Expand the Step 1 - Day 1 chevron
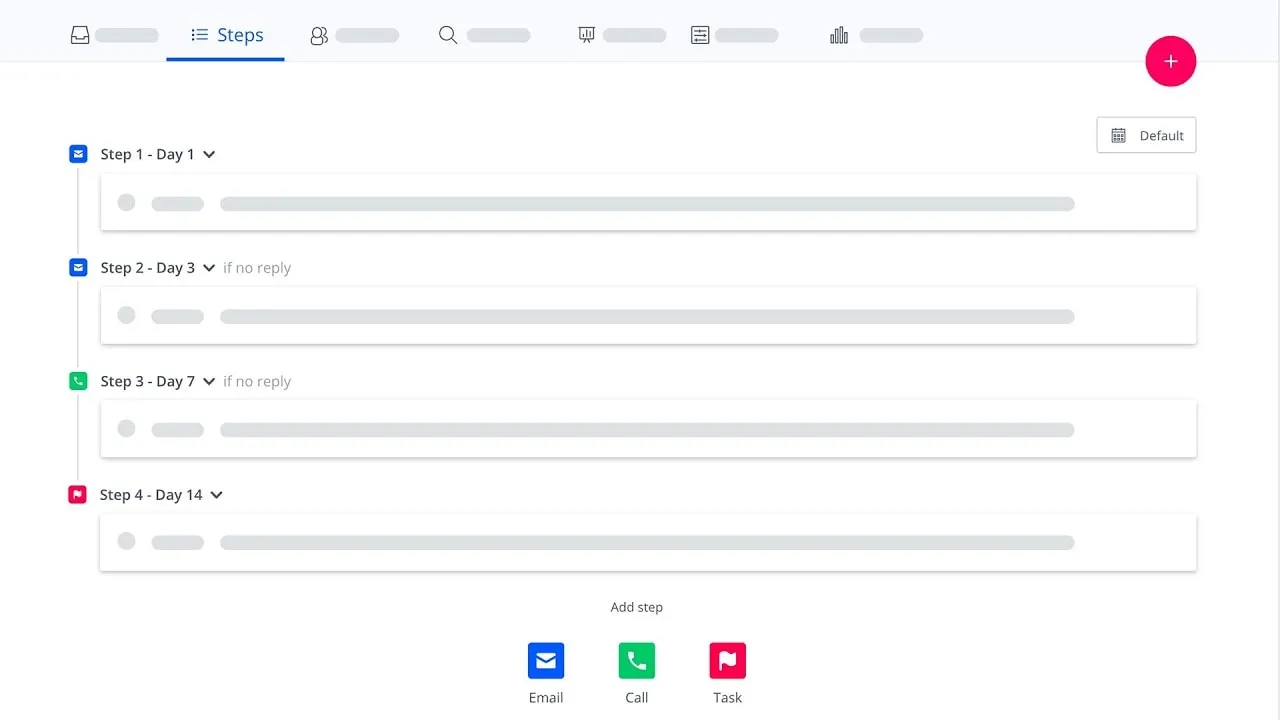 (208, 154)
